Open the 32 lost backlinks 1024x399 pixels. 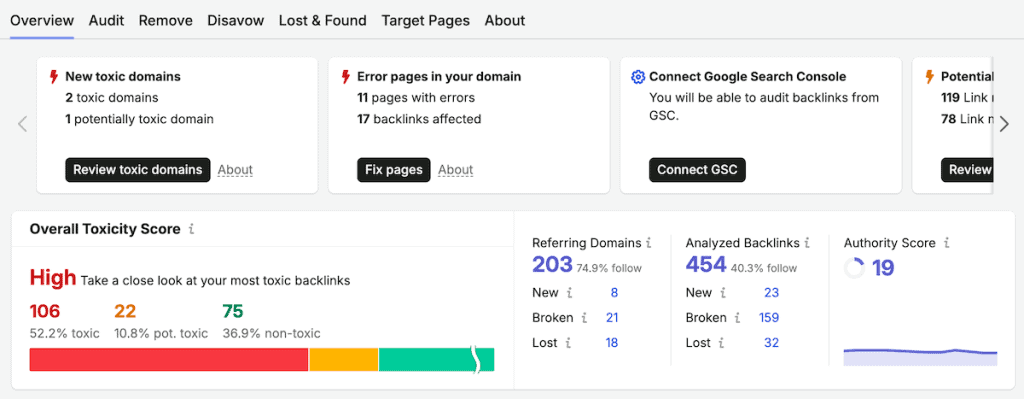tap(771, 343)
